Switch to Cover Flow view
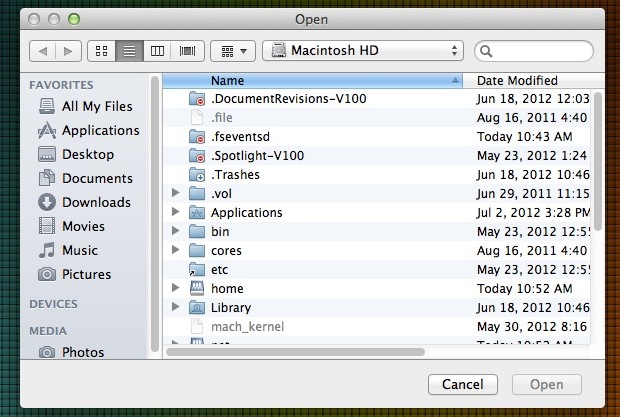This screenshot has width=620, height=417. click(187, 51)
